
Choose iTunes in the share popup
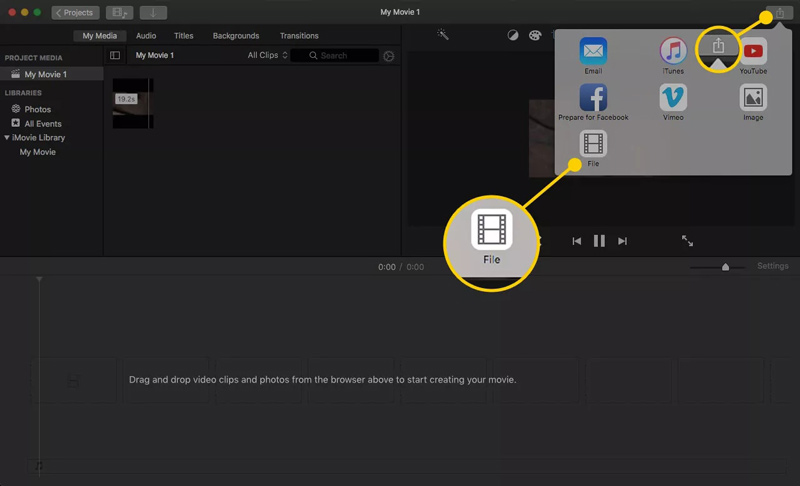[x=673, y=52]
